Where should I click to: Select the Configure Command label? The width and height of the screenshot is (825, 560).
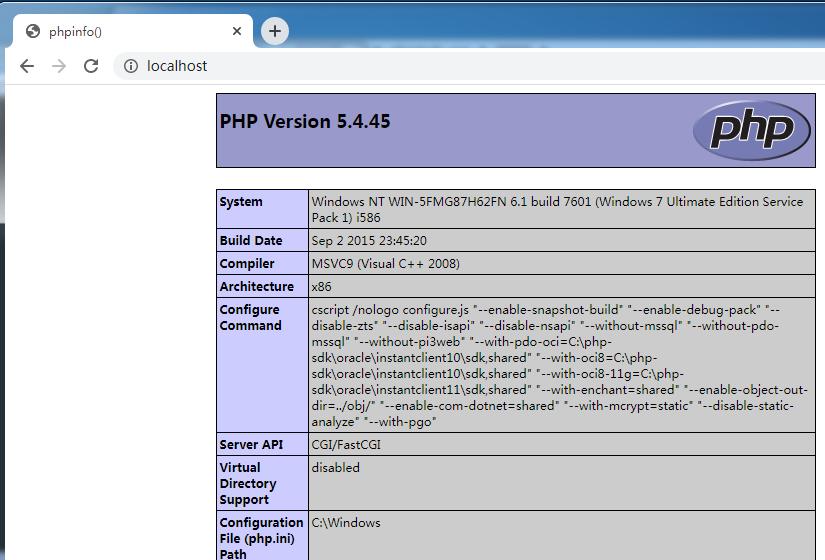[250, 317]
